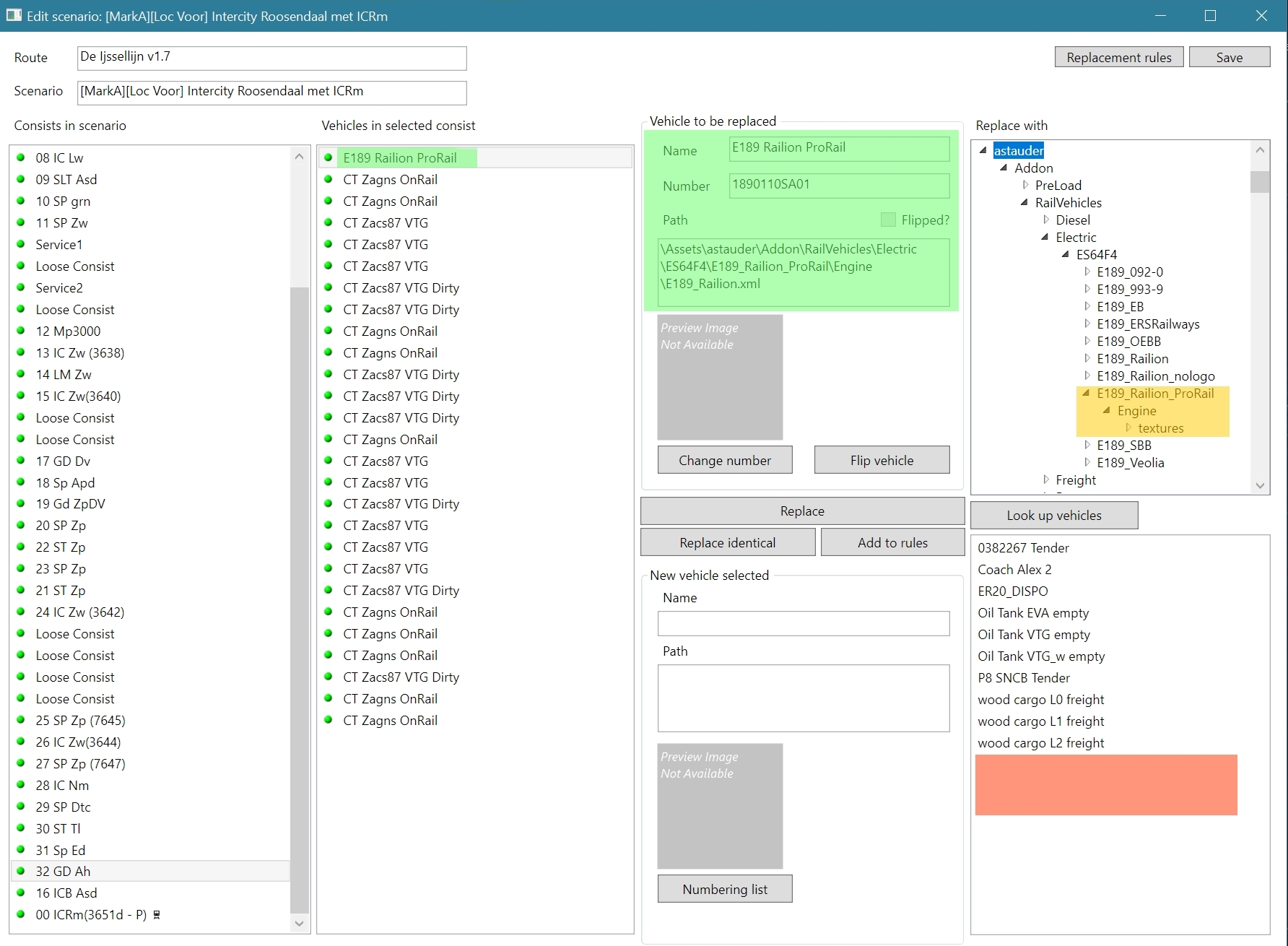Expand the Freight folder

point(1045,479)
